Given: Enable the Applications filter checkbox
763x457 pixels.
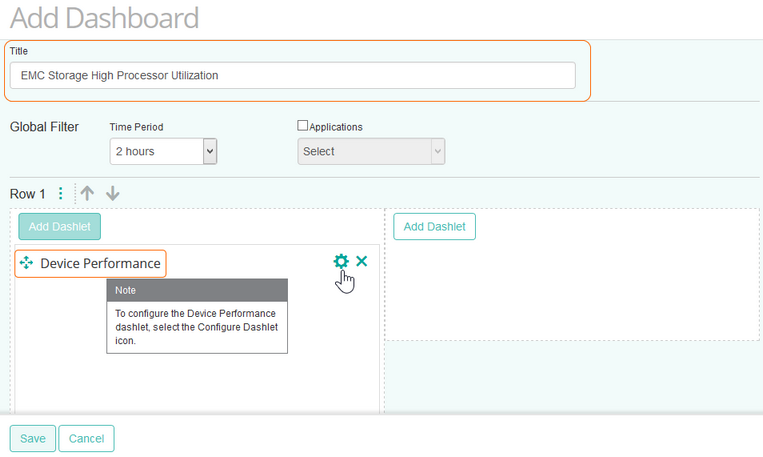Looking at the screenshot, I should tap(303, 127).
